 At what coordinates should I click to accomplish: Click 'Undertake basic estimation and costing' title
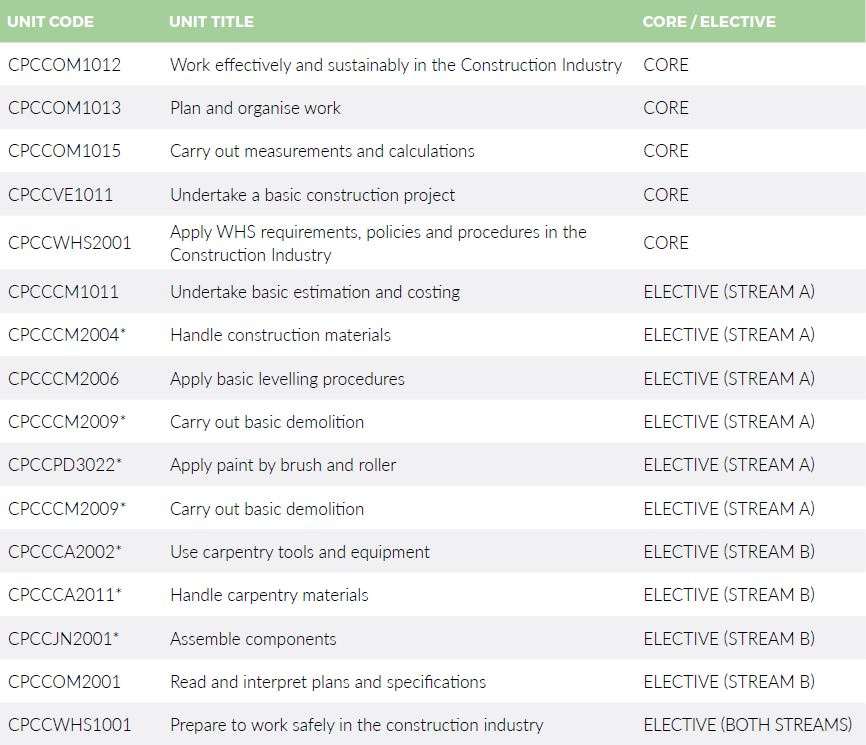pos(315,292)
